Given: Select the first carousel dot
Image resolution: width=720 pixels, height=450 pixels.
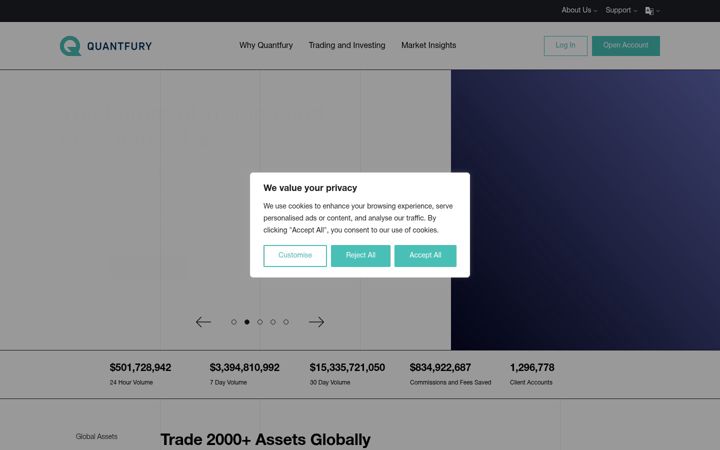Looking at the screenshot, I should tap(234, 322).
